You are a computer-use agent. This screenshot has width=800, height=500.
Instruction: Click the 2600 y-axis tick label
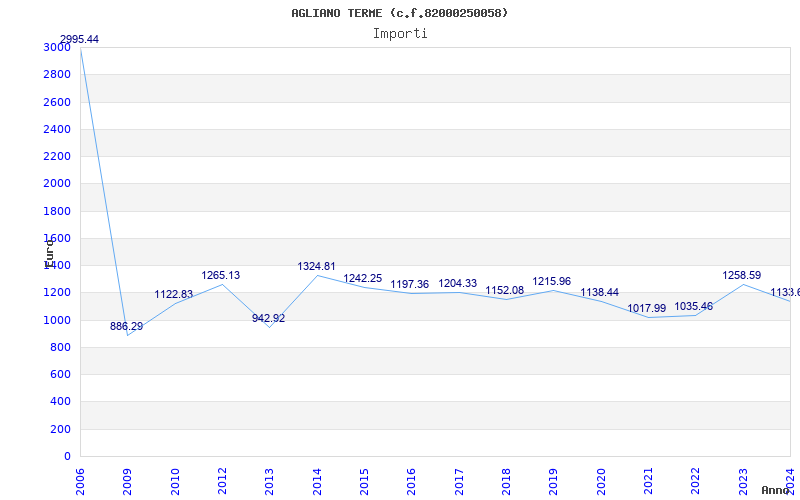click(57, 102)
